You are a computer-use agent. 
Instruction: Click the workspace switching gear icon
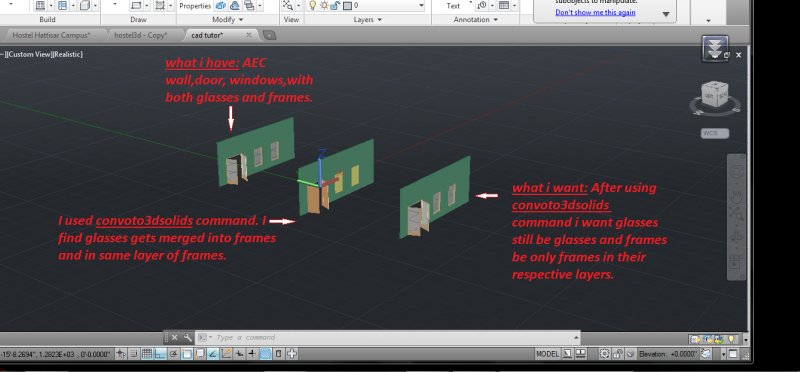click(605, 354)
